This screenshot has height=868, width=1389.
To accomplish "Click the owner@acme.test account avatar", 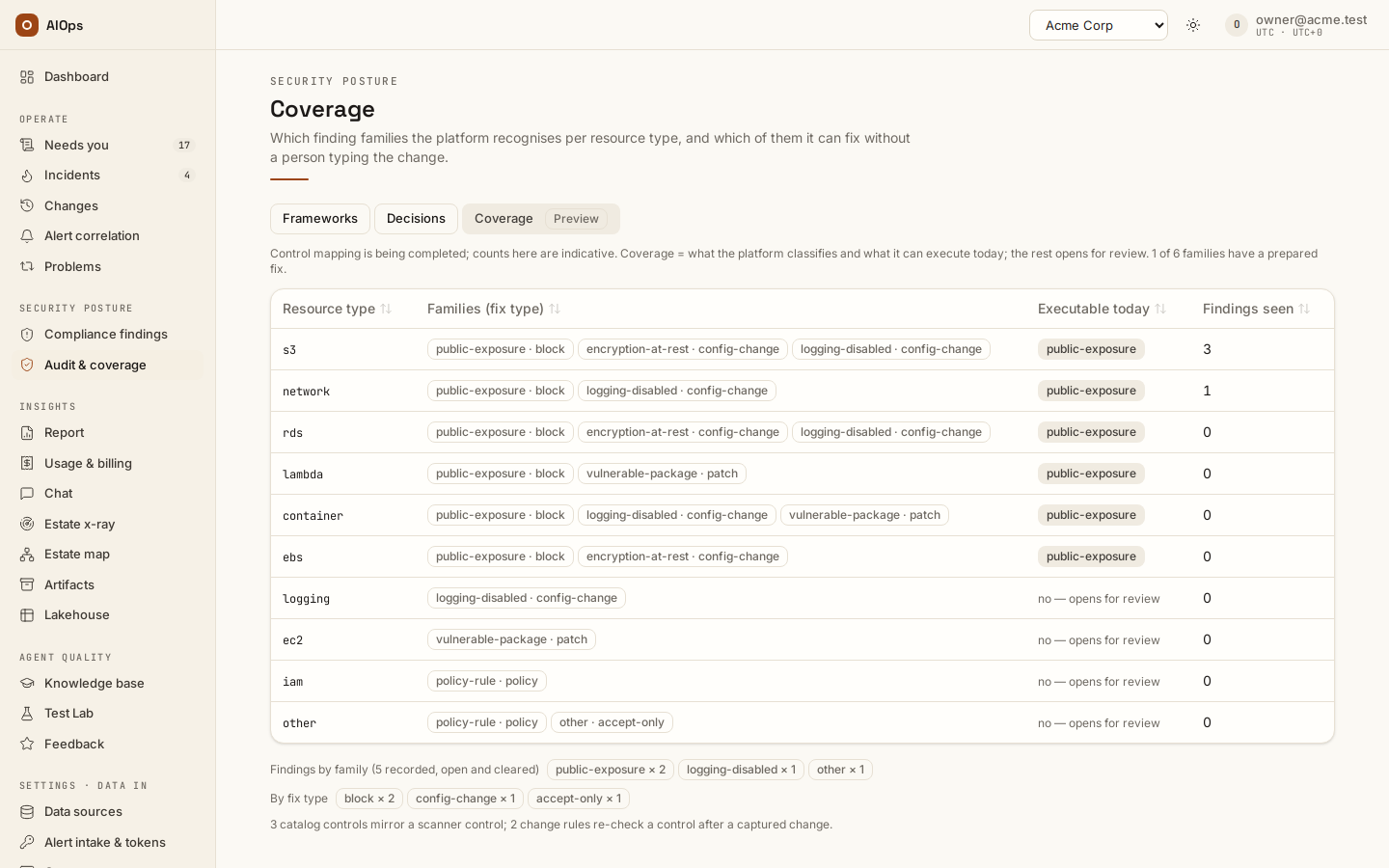I will click(1237, 25).
